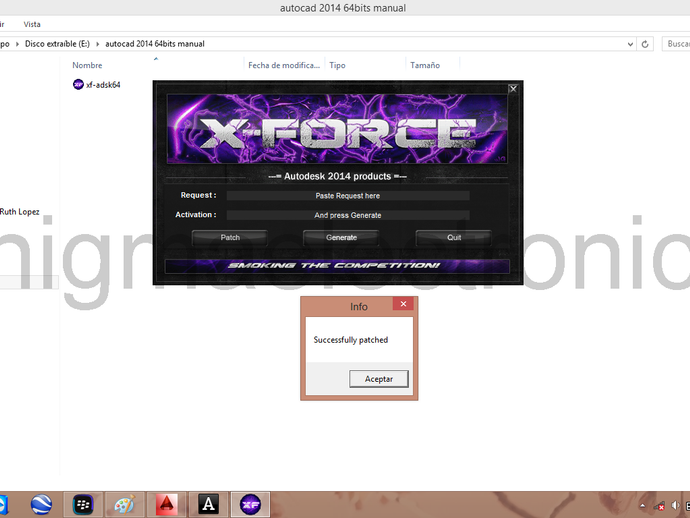The height and width of the screenshot is (518, 690).
Task: Close the Info dialog with the X
Action: [x=403, y=304]
